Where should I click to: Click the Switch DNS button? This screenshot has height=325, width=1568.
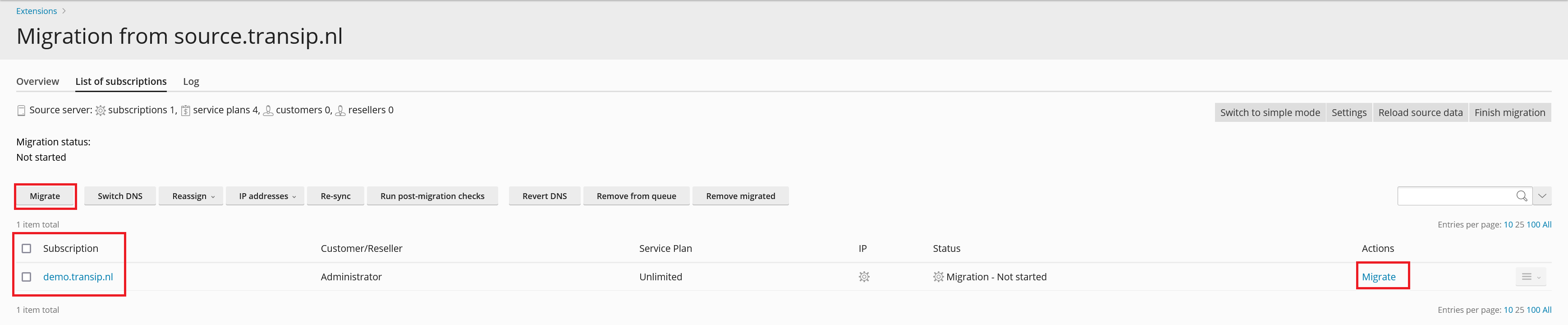click(x=120, y=196)
